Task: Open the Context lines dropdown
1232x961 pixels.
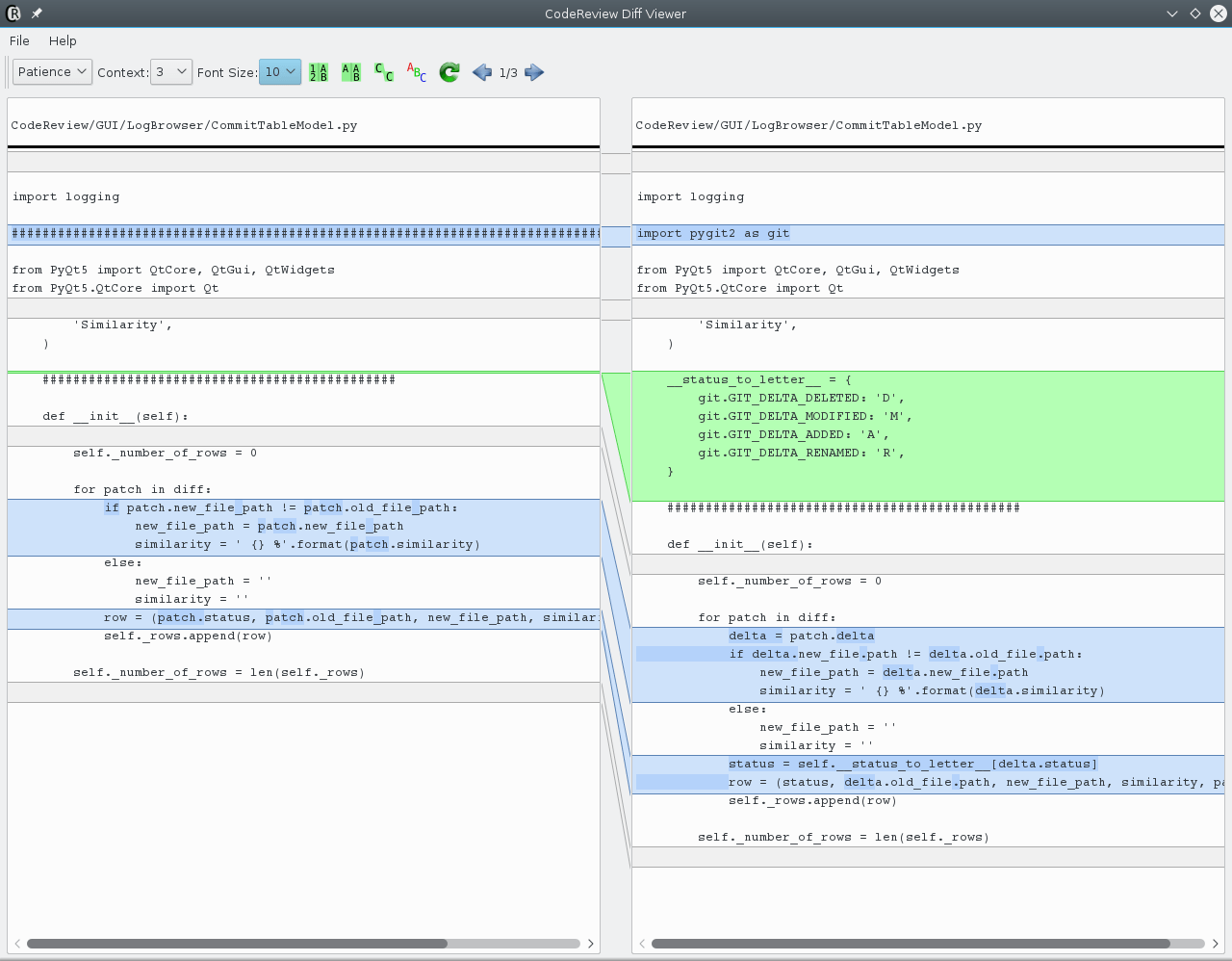Action: [x=170, y=71]
